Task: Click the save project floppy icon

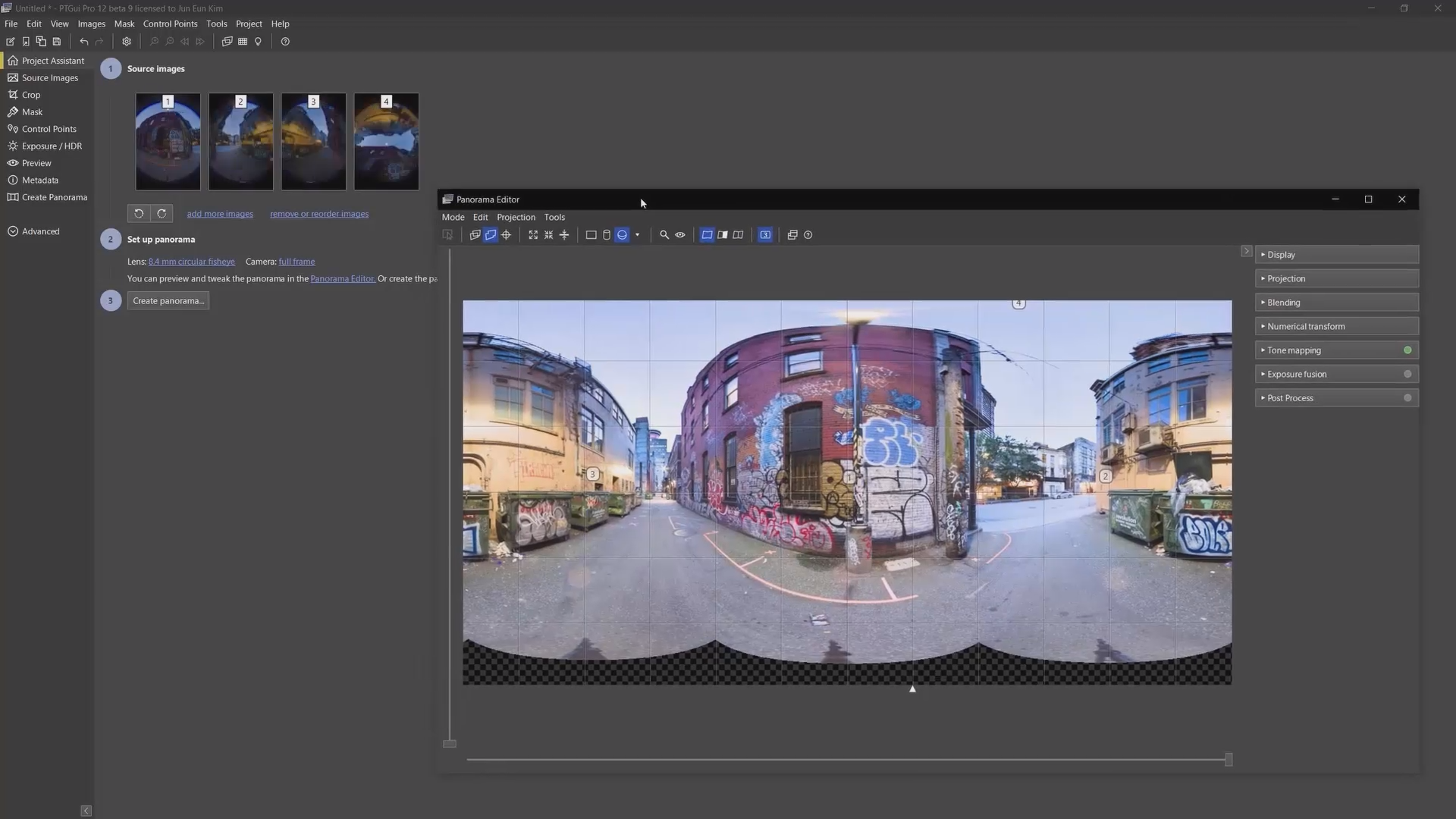Action: coord(56,42)
